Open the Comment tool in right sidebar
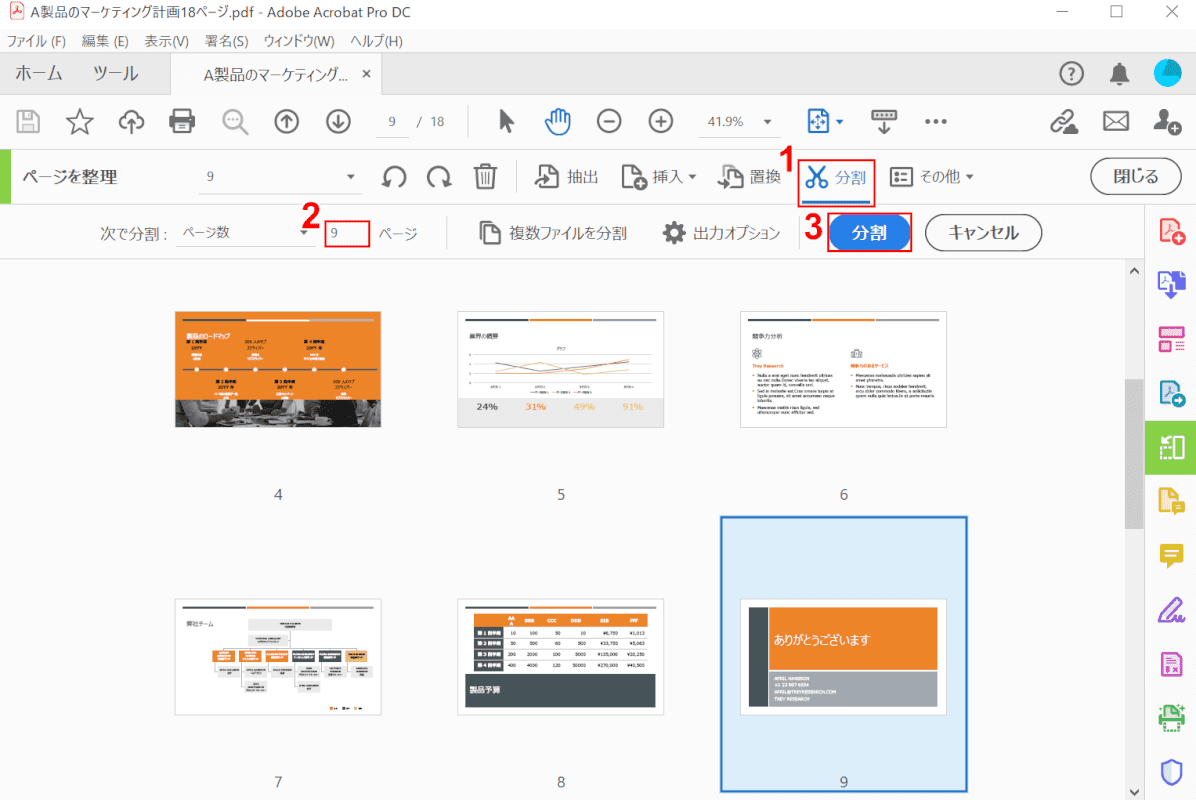The image size is (1196, 800). point(1172,554)
